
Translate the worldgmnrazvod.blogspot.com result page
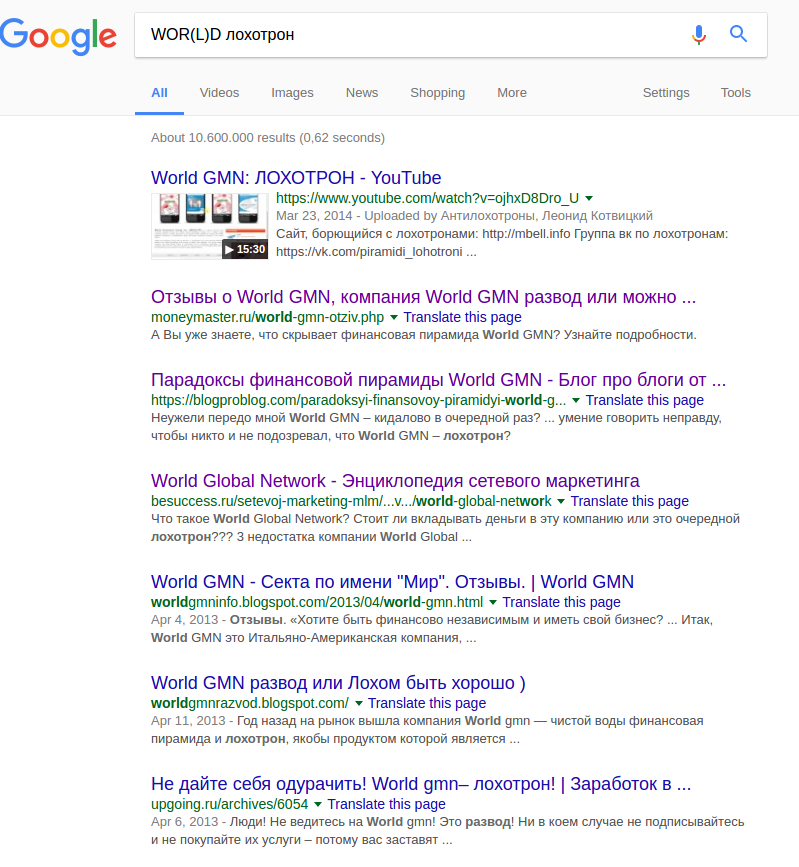pos(427,703)
